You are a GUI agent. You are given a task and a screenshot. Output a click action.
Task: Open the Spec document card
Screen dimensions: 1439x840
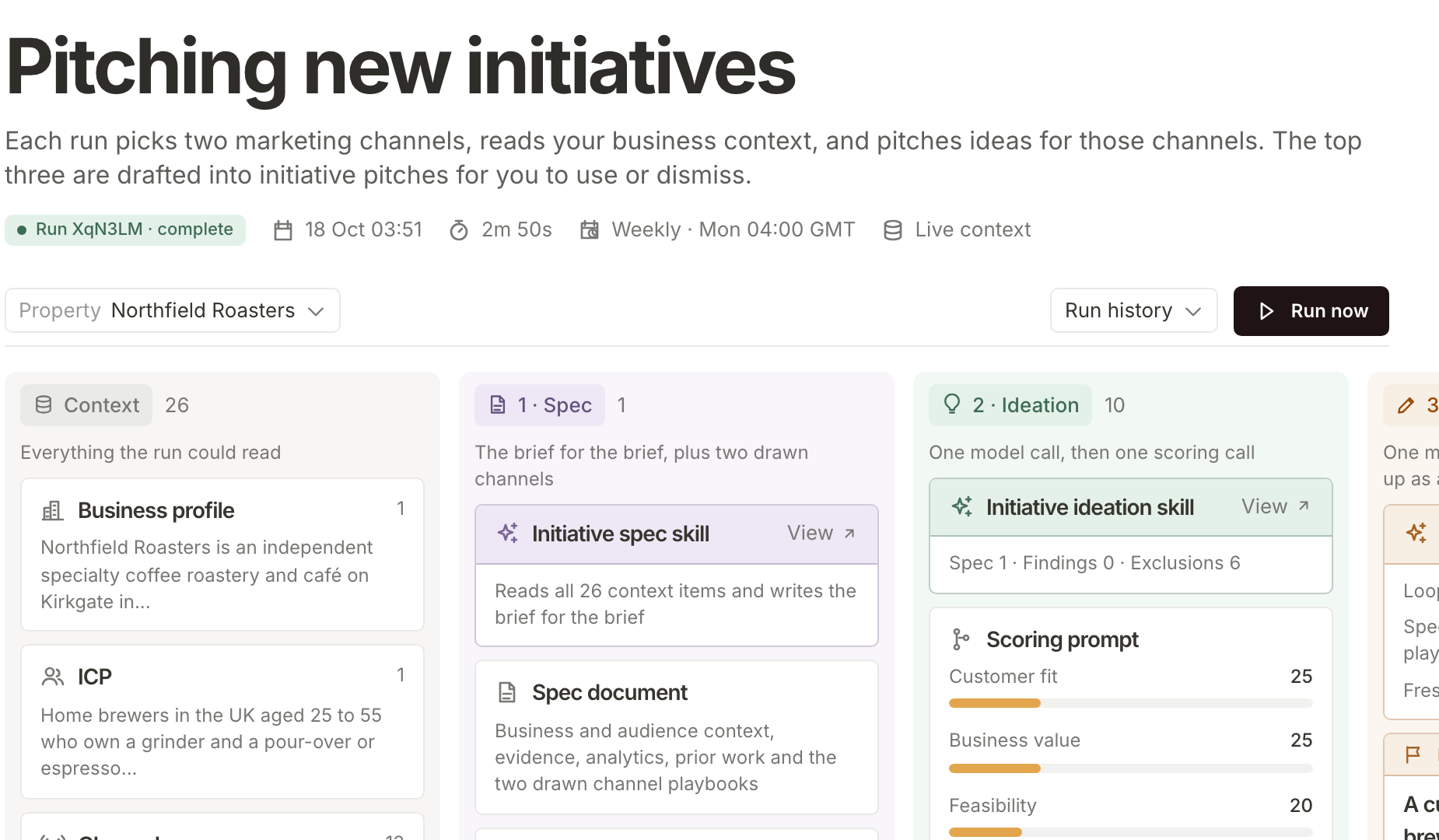(x=677, y=737)
